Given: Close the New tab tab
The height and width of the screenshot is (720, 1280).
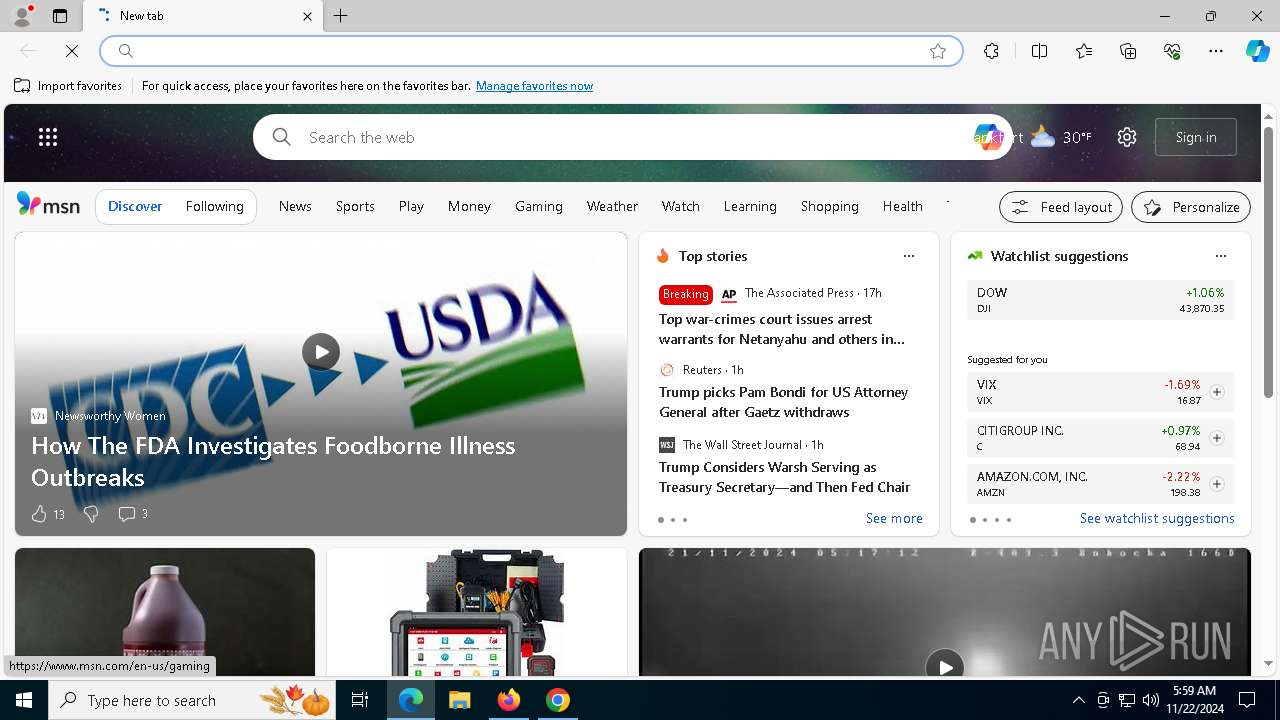Looking at the screenshot, I should click(307, 16).
